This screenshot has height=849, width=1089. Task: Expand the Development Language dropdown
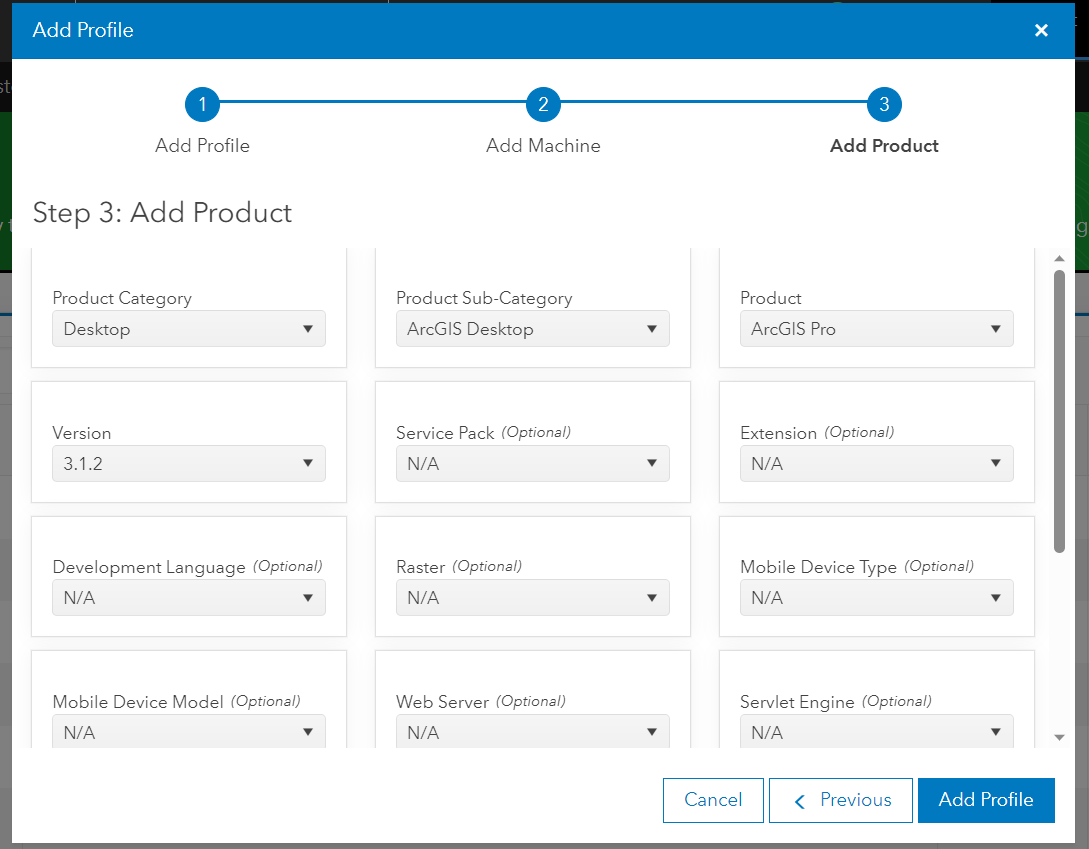189,598
